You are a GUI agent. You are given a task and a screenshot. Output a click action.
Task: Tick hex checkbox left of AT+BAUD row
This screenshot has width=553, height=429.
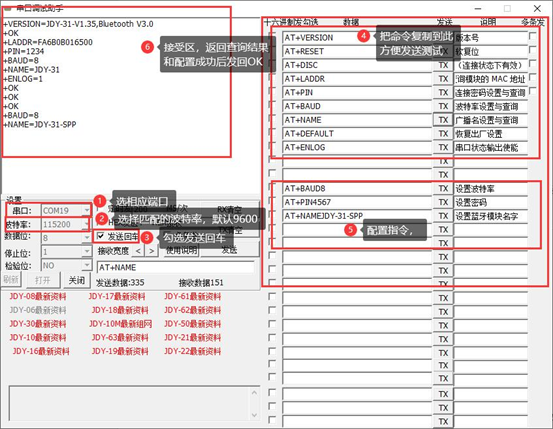point(272,105)
